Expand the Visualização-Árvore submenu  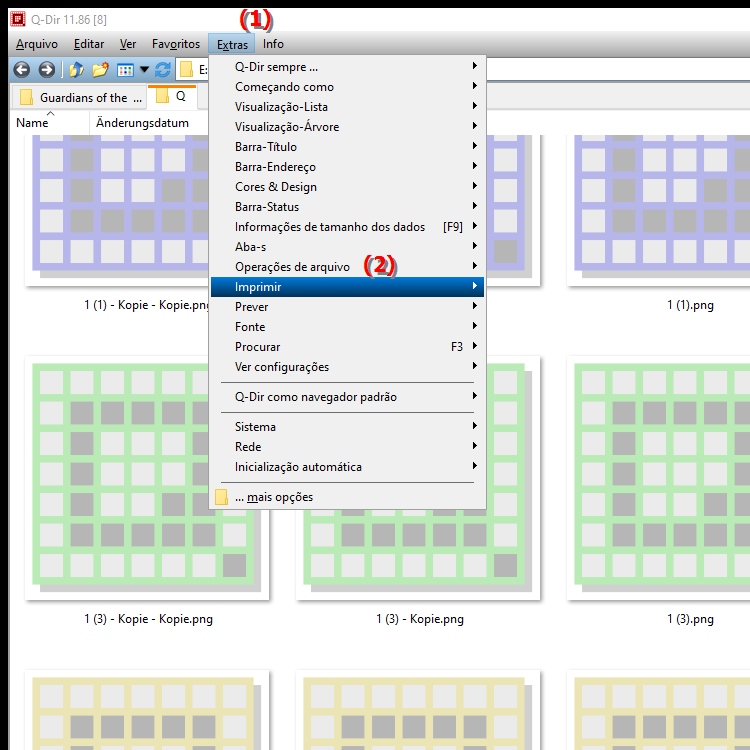pyautogui.click(x=347, y=127)
